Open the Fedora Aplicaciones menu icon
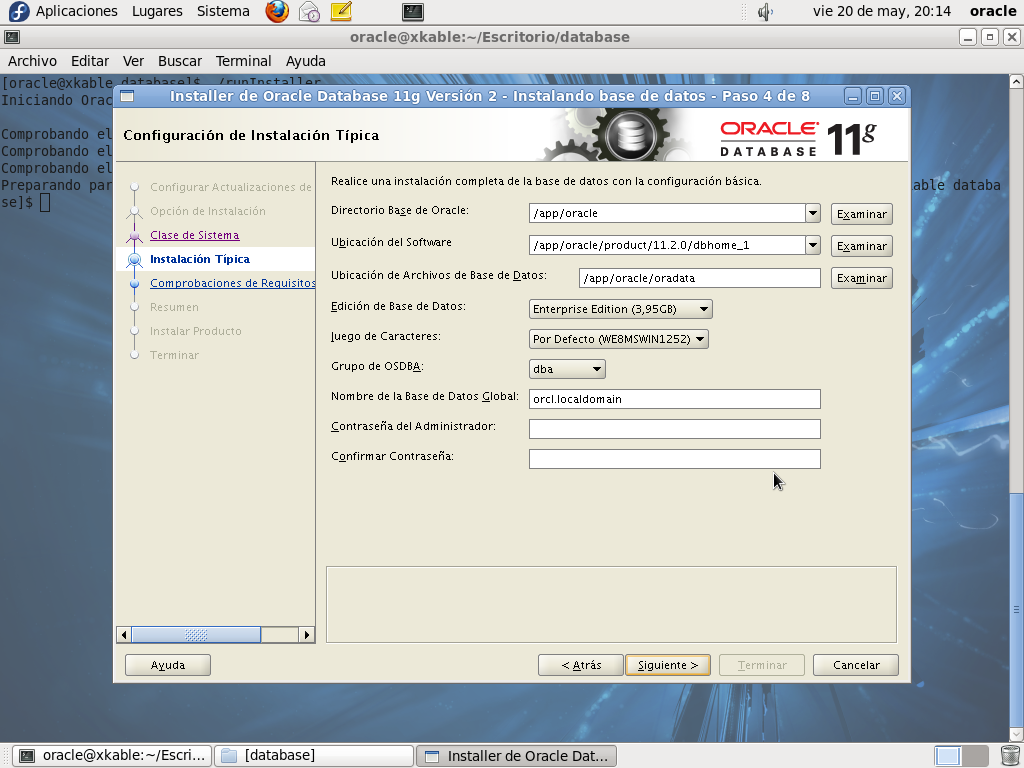1024x768 pixels. click(x=18, y=11)
